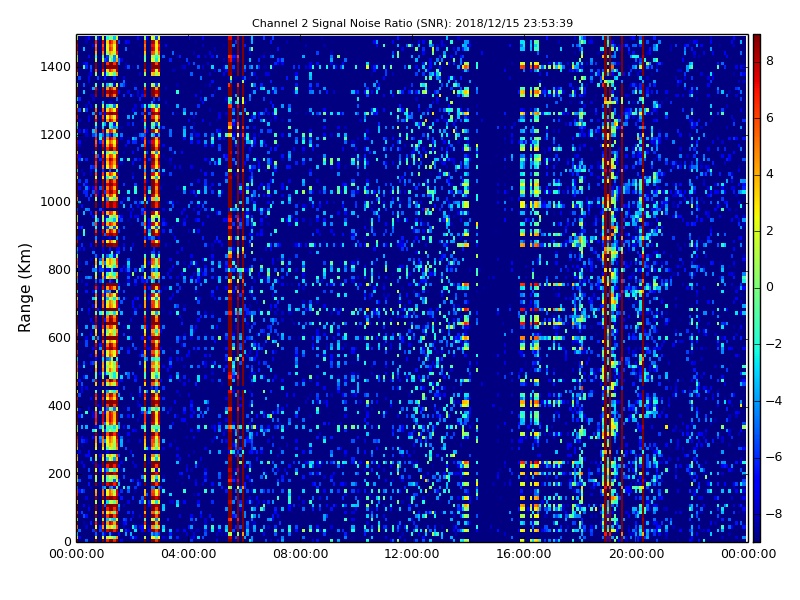The width and height of the screenshot is (800, 600).
Task: Click the 12:00:00 time axis tick
Action: pos(413,555)
